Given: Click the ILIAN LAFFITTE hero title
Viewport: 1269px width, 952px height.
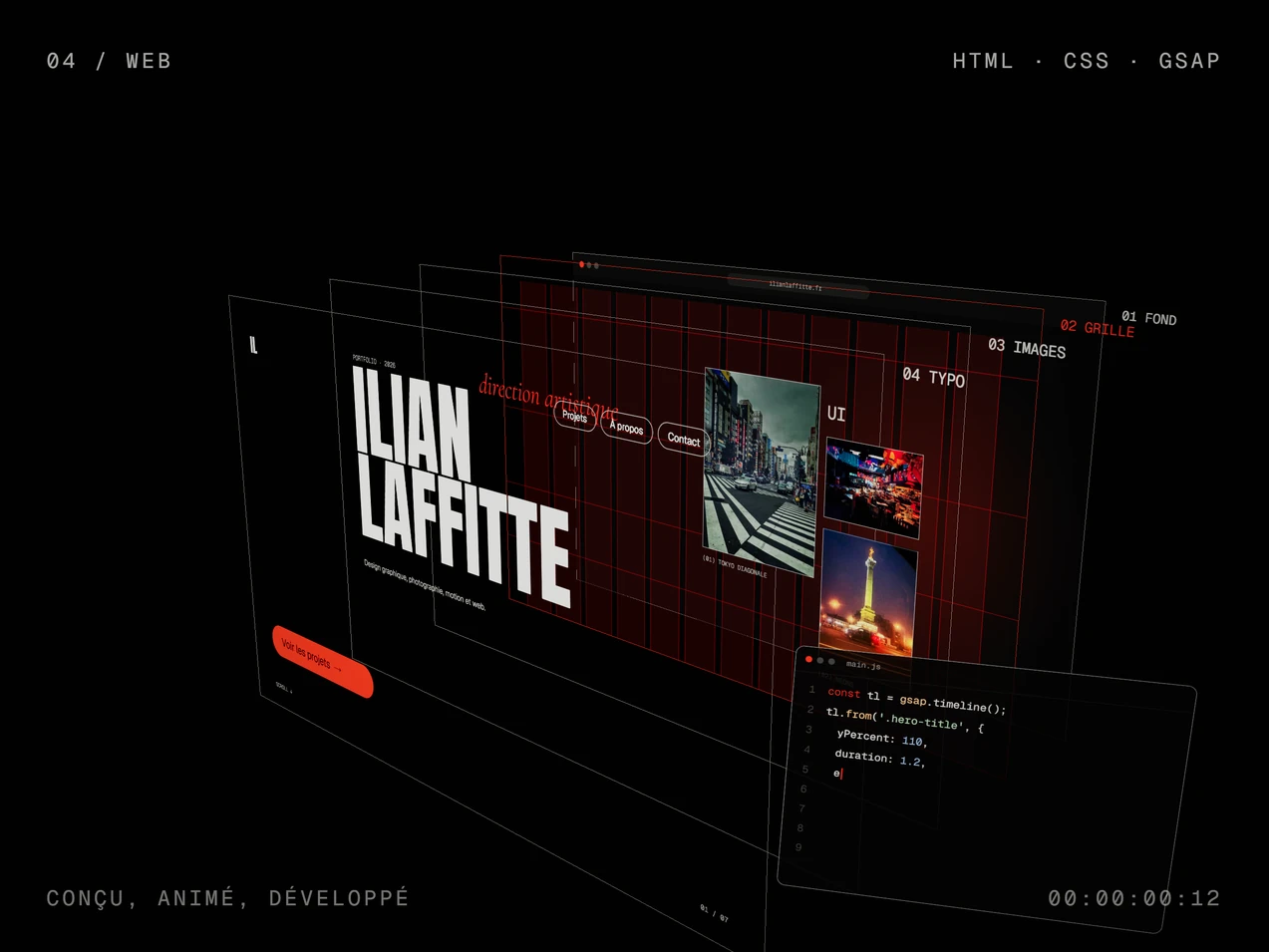Looking at the screenshot, I should 461,484.
